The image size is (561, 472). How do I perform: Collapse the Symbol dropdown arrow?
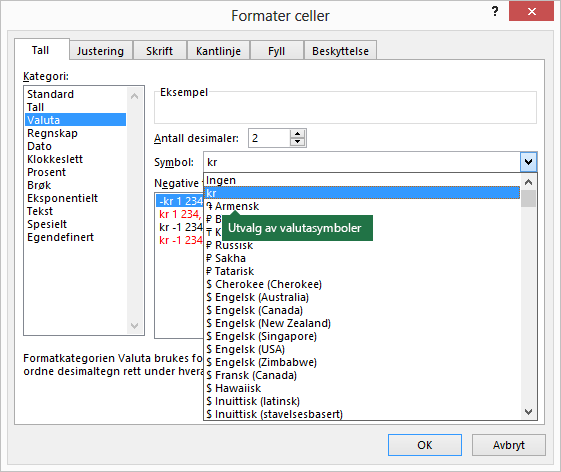[x=528, y=162]
